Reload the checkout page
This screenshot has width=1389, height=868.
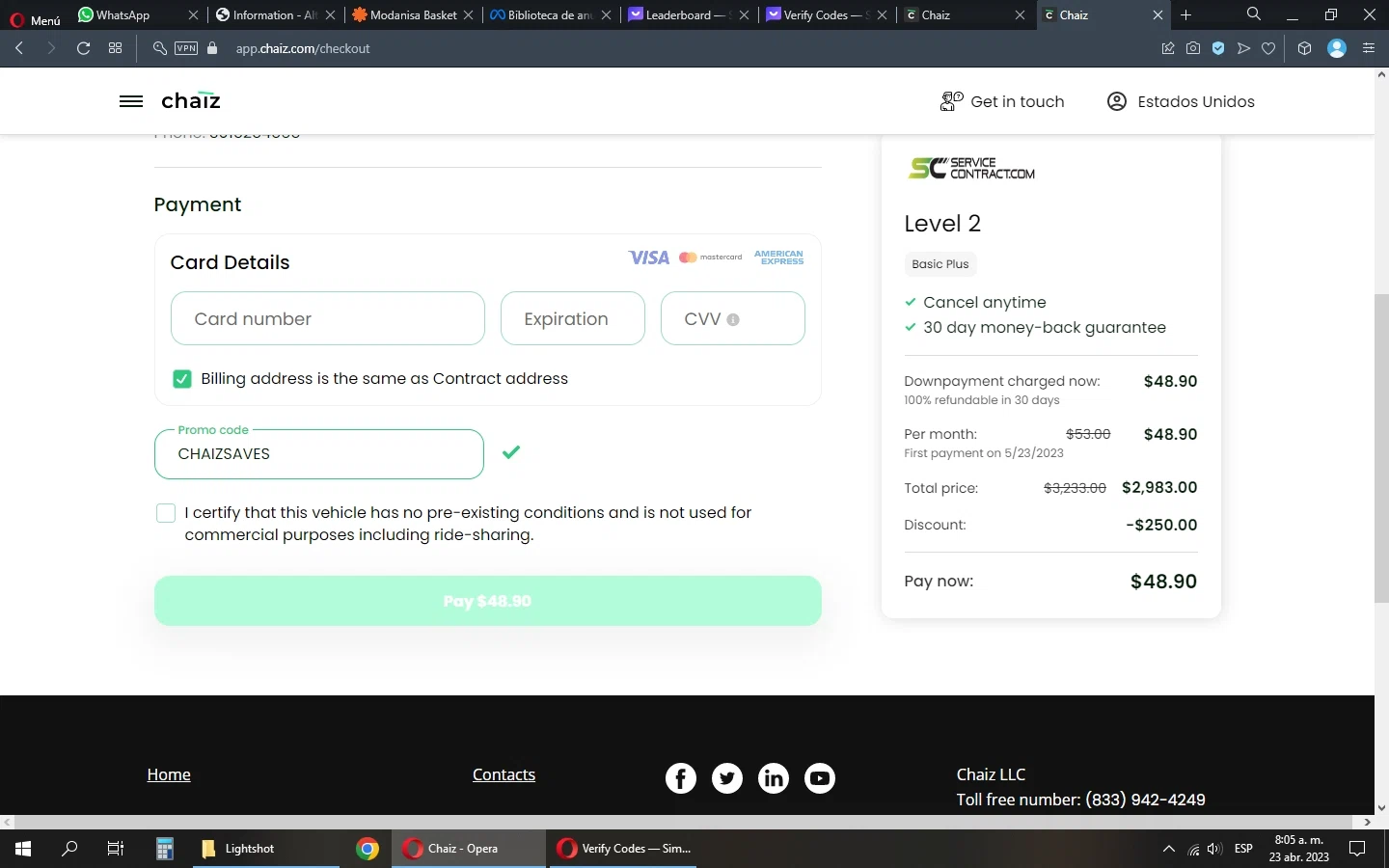click(x=83, y=48)
